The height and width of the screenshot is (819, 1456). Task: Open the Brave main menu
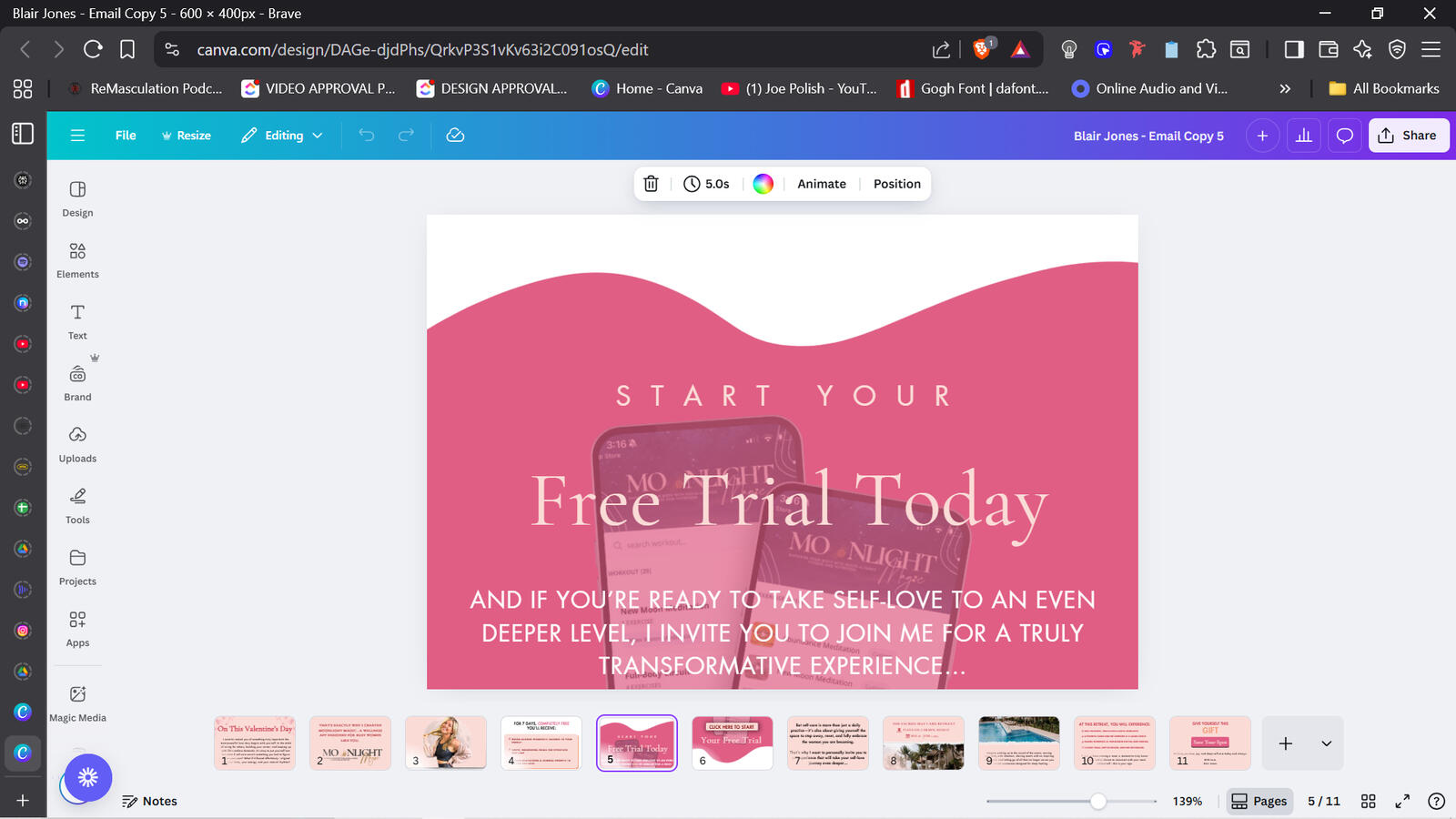pyautogui.click(x=1431, y=49)
